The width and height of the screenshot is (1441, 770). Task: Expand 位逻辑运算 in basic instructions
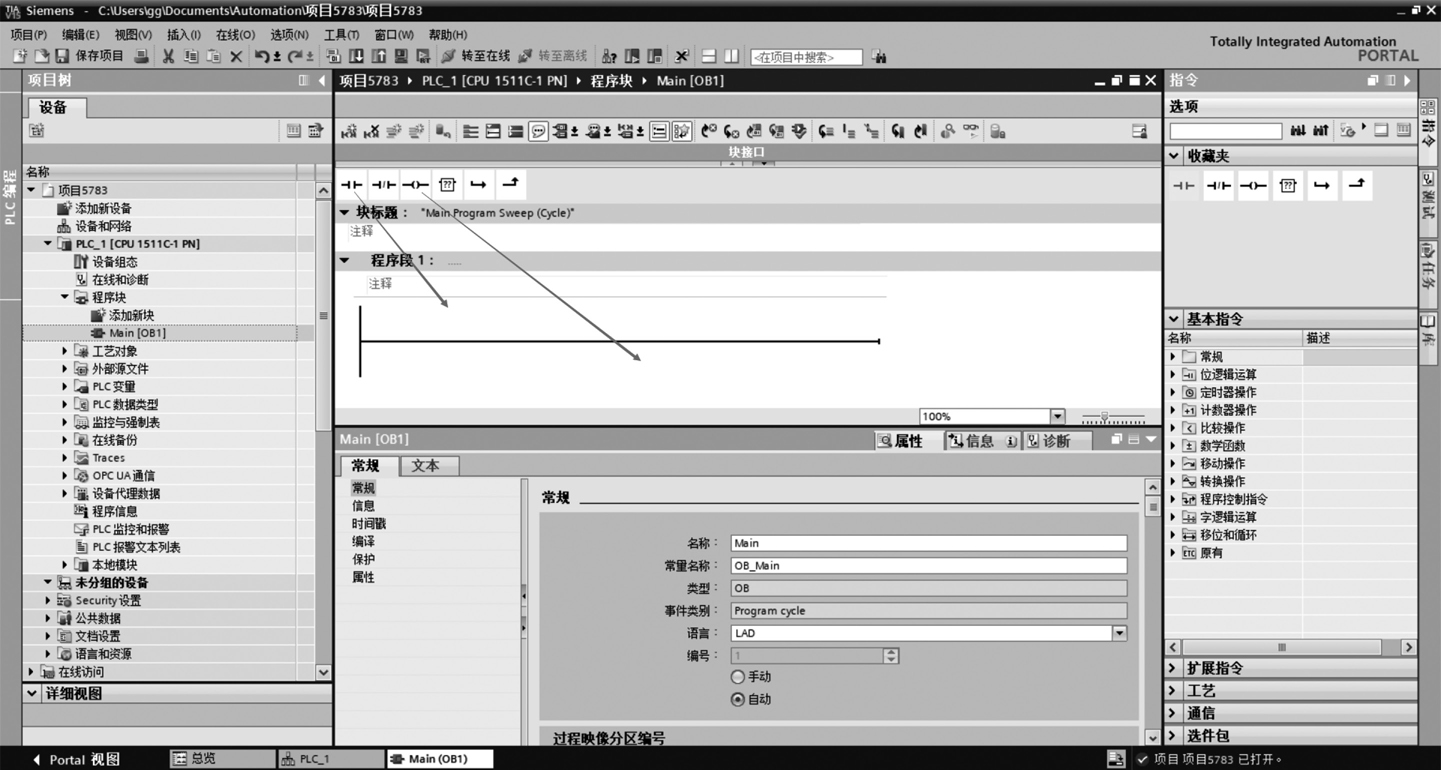[x=1174, y=374]
